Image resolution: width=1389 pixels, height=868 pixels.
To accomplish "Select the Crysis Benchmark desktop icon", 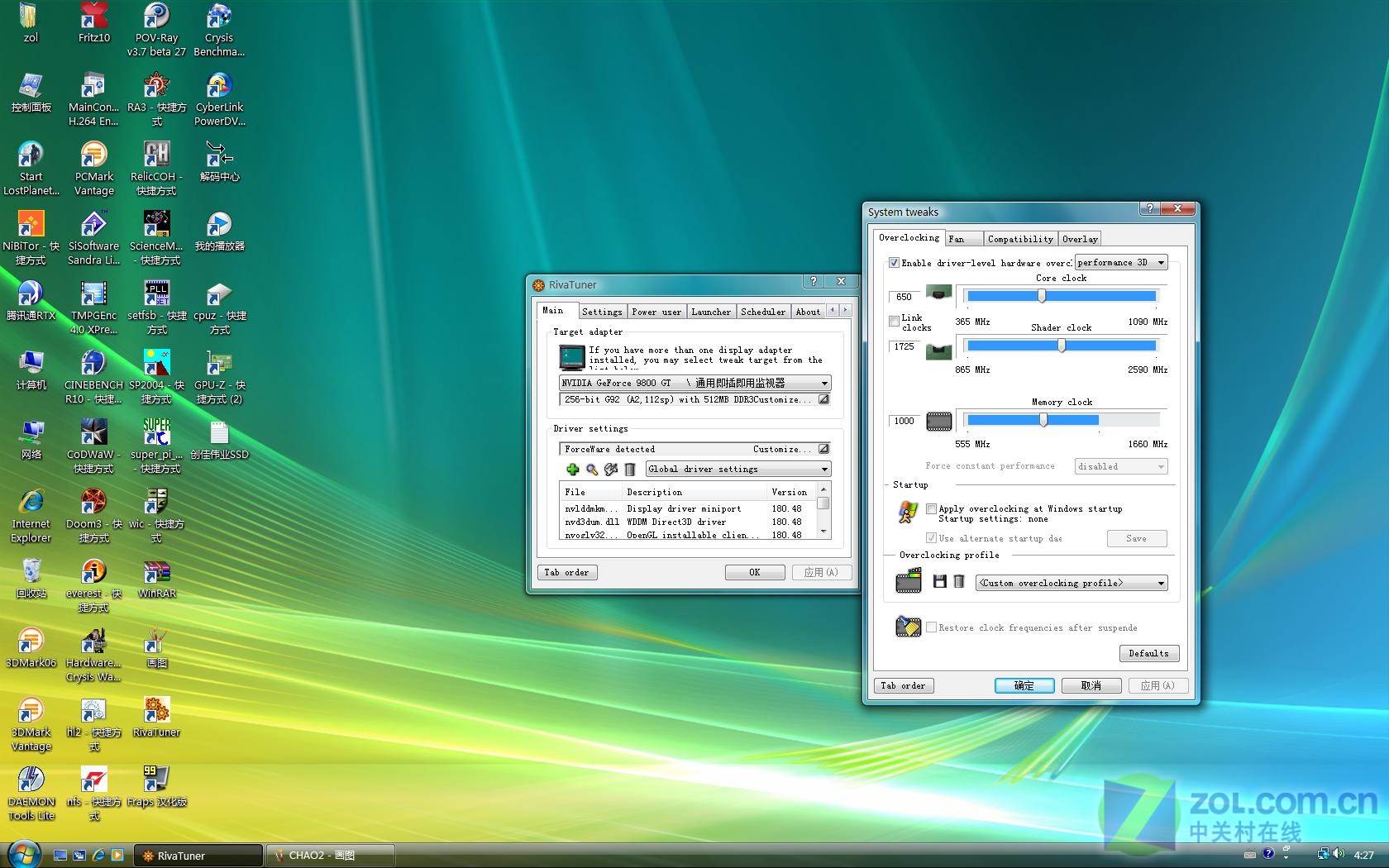I will click(219, 30).
